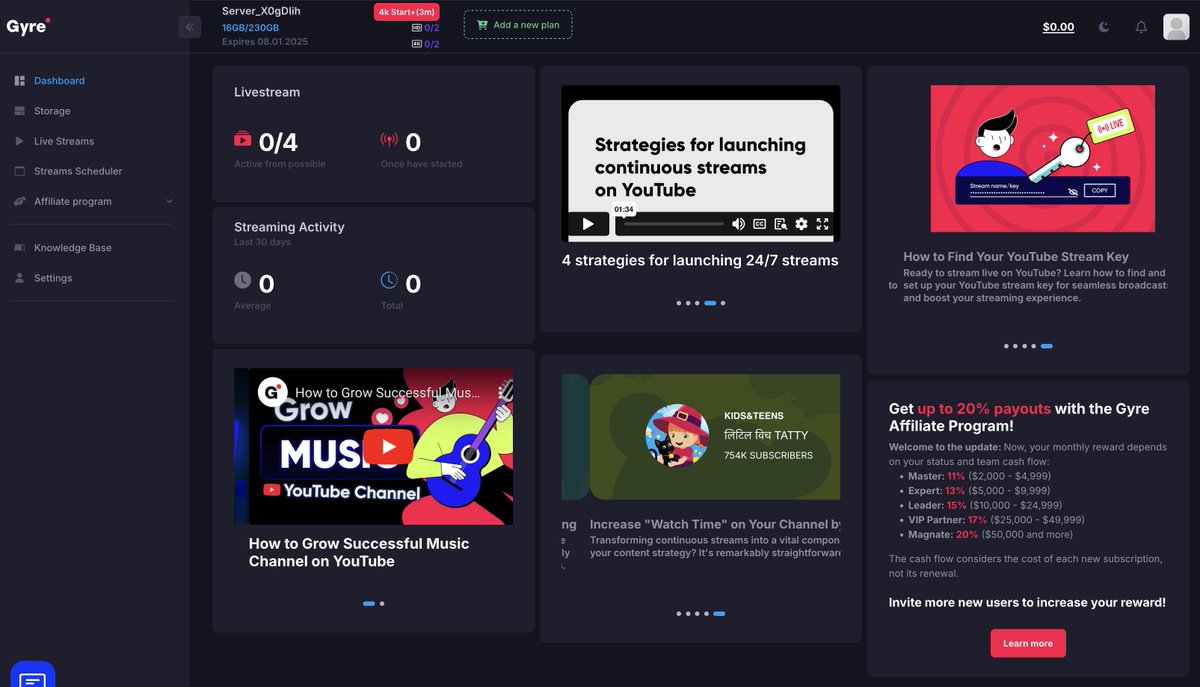Click the 4k Start+(3m) plan badge

[407, 12]
